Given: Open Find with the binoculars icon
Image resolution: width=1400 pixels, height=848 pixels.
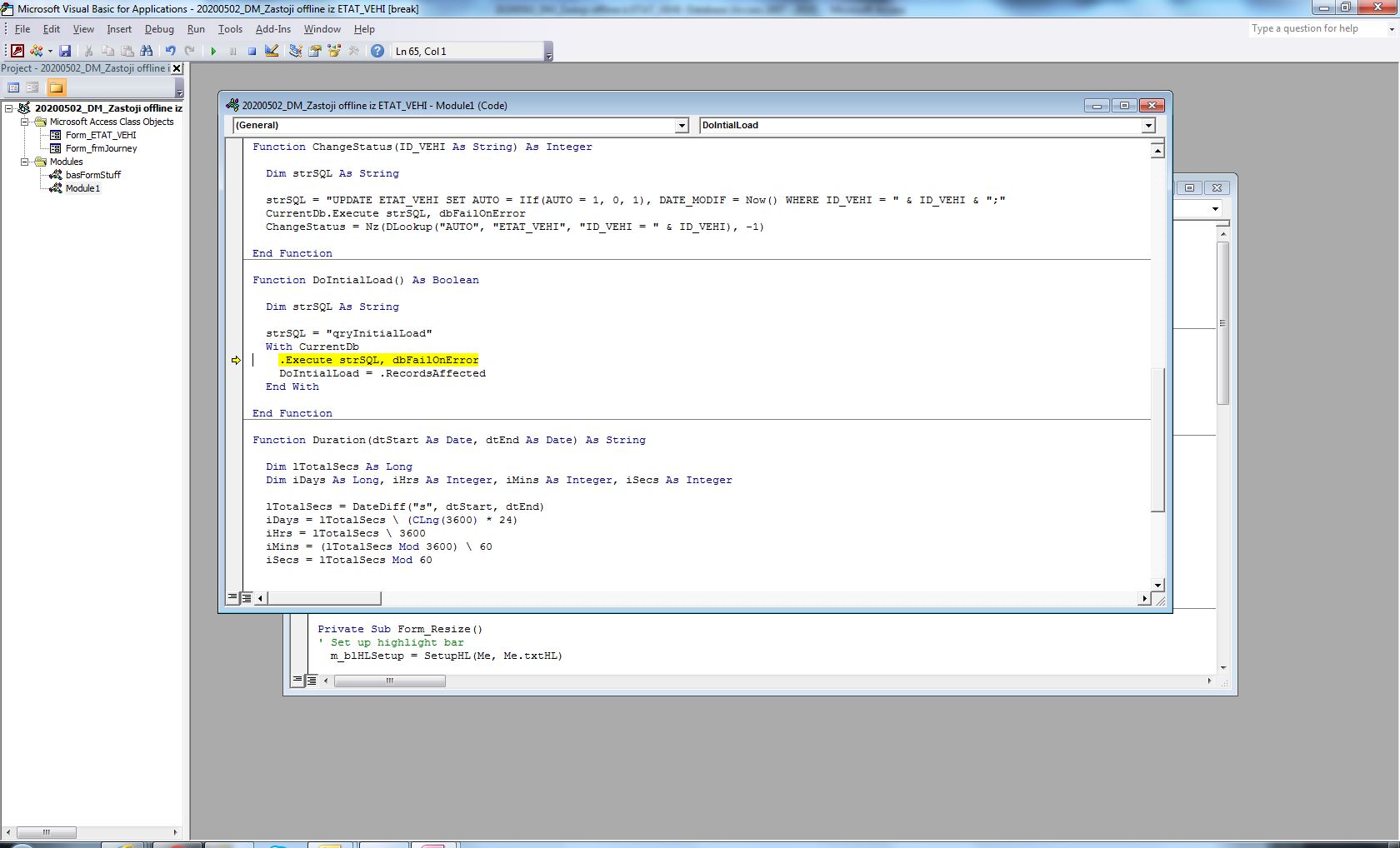Looking at the screenshot, I should click(147, 51).
